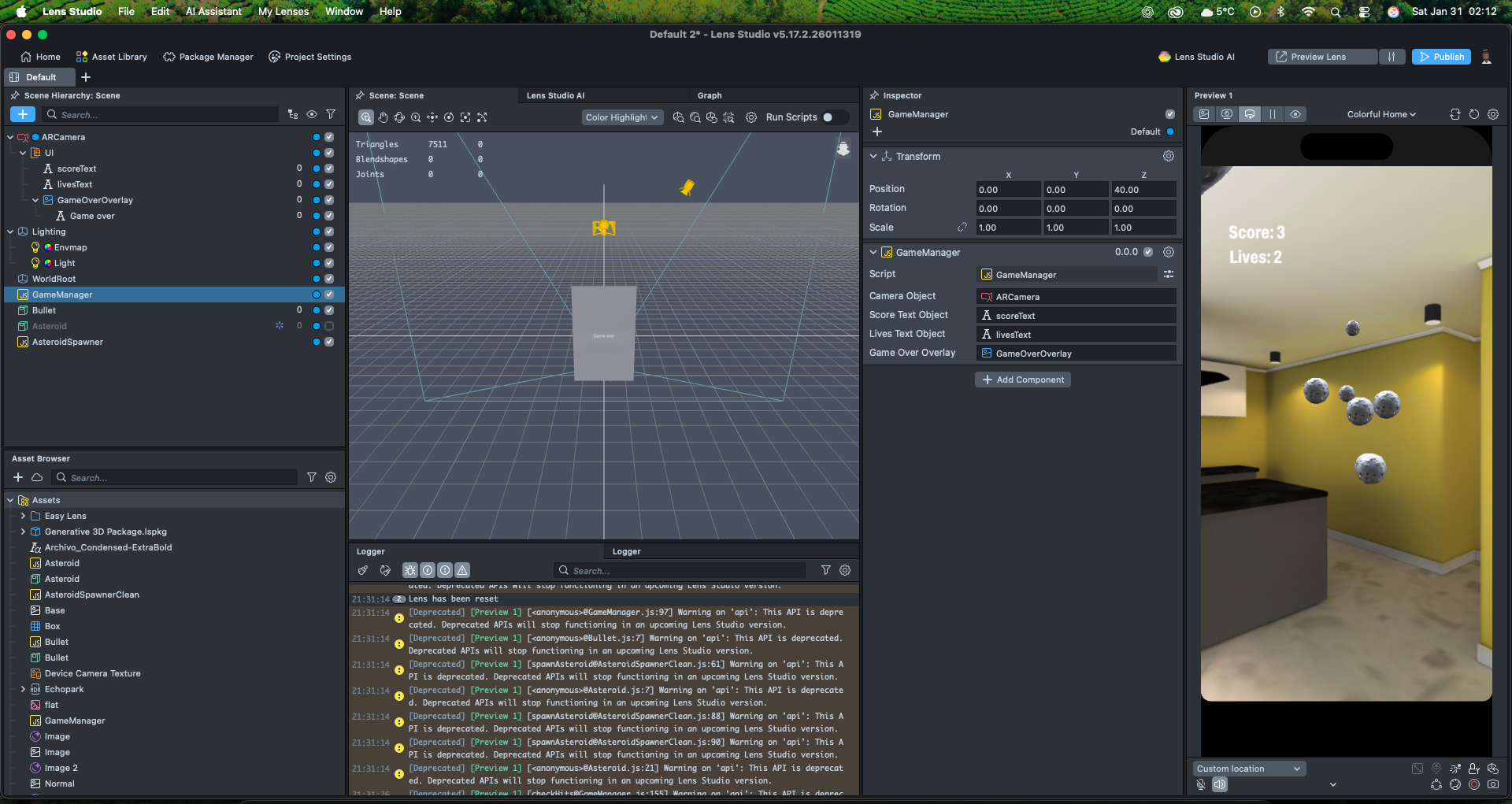Uncheck the AsteroidSpawner checkbox in hierarchy

[329, 342]
